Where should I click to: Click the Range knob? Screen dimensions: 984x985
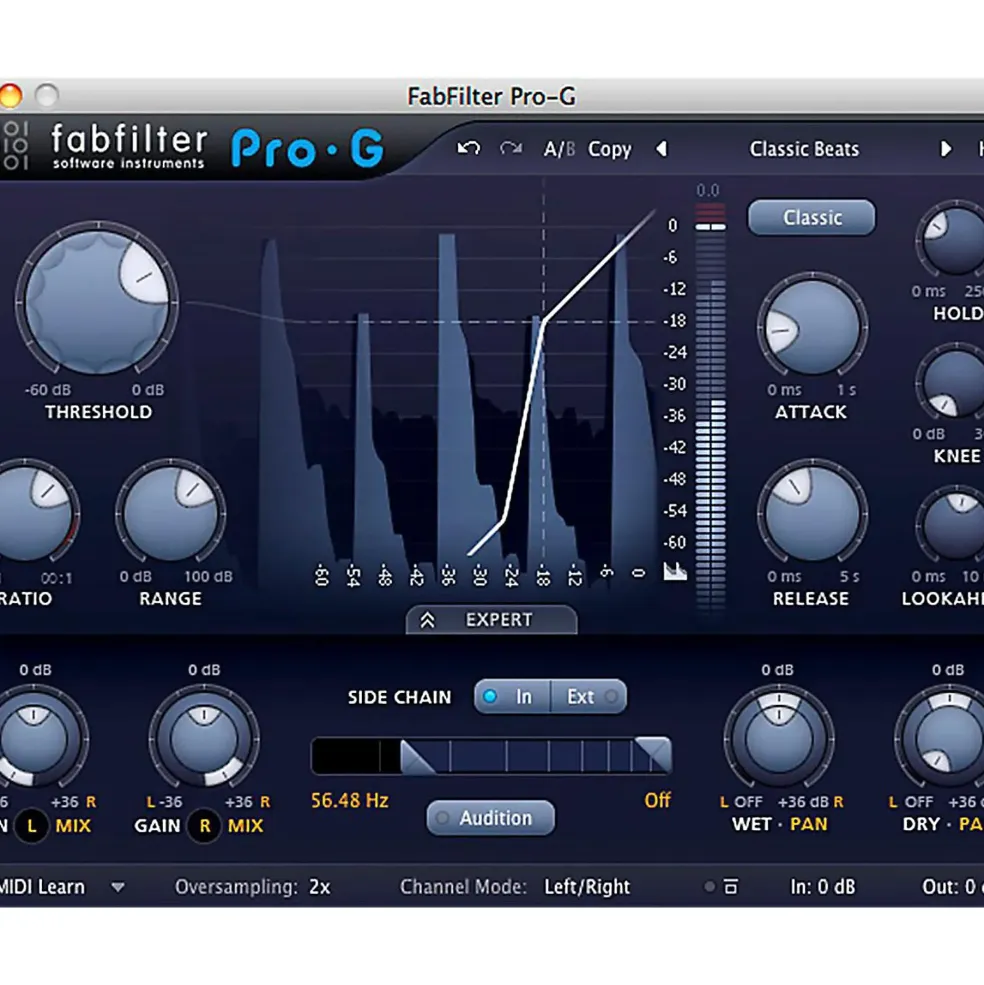click(170, 514)
